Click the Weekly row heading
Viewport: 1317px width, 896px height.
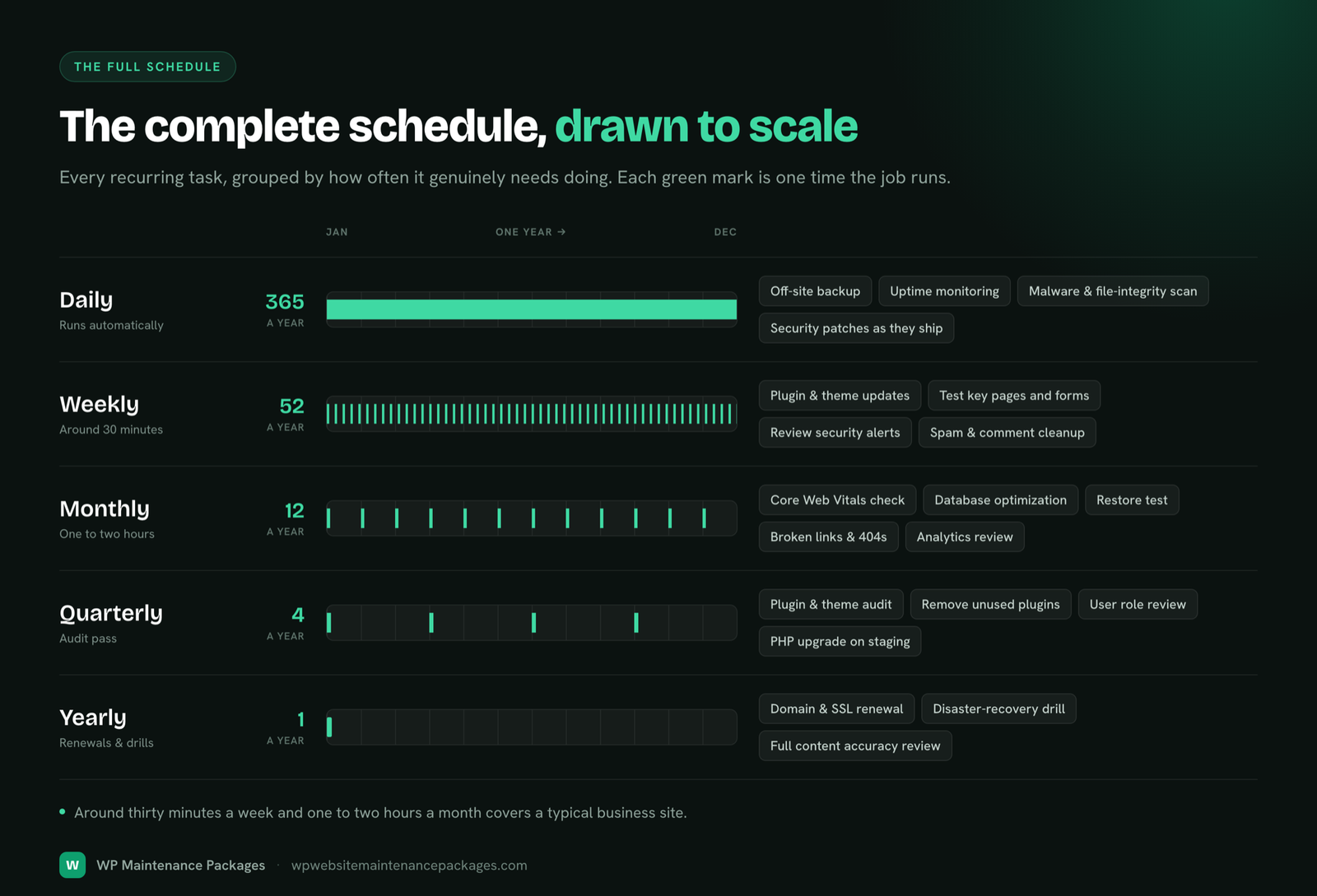point(99,405)
